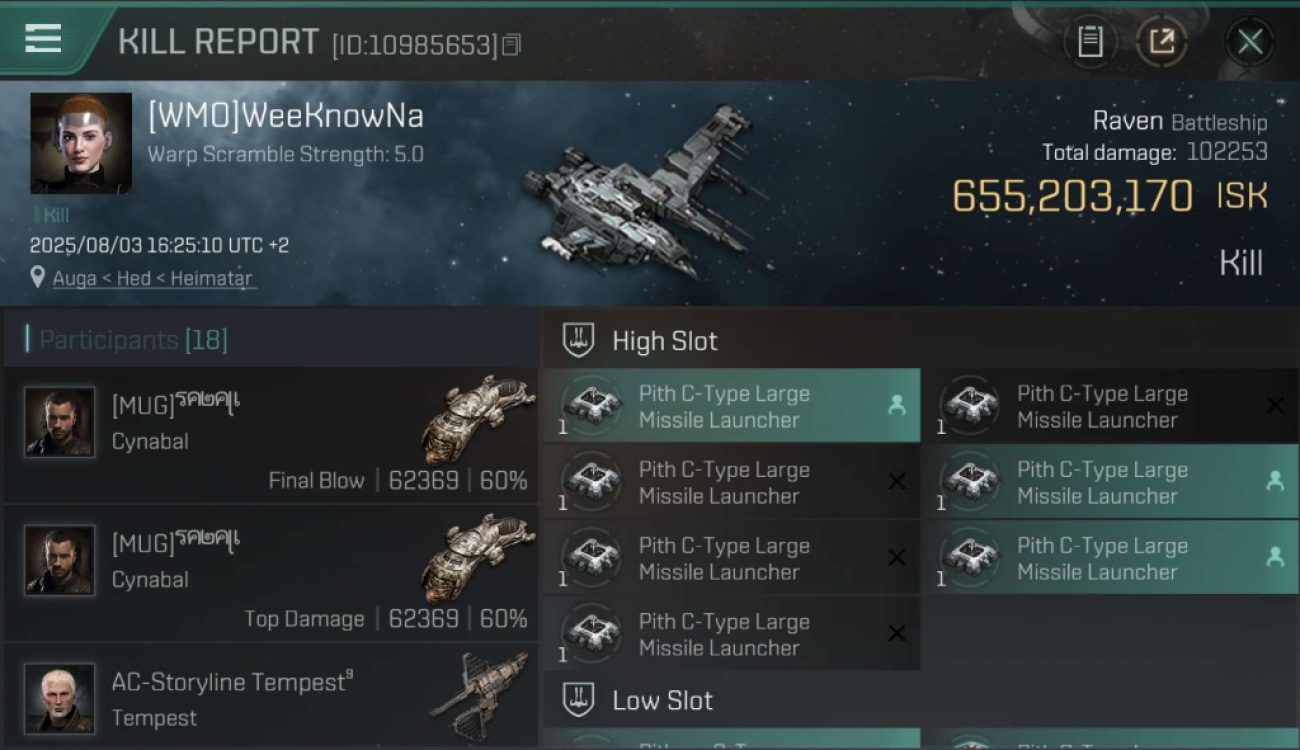Click the 655,203,170 ISK value
Screen dimensions: 1300x750
pyautogui.click(x=1109, y=196)
